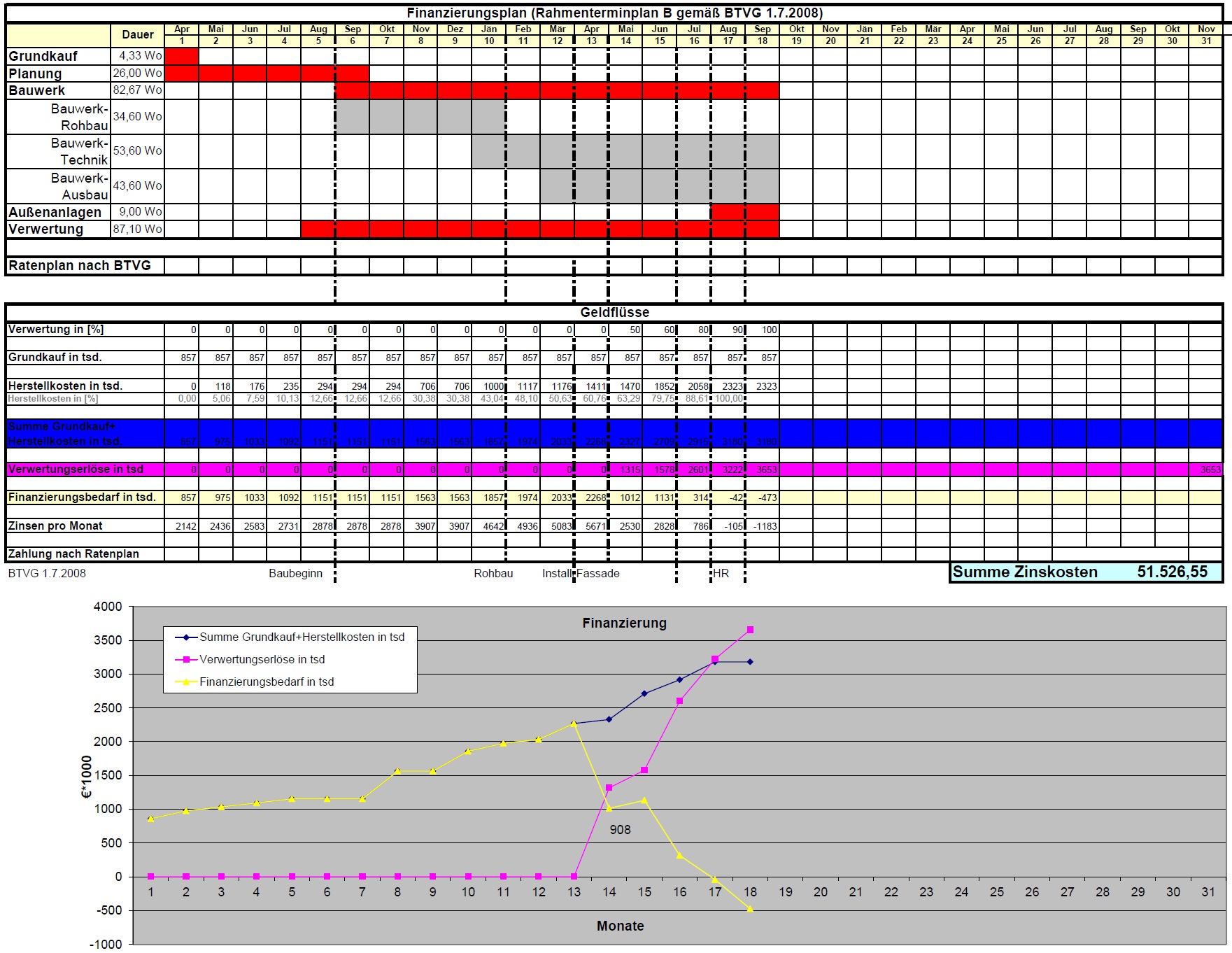Click the Bauwerk-Ausbau row label
Image resolution: width=1232 pixels, height=953 pixels.
click(x=80, y=186)
